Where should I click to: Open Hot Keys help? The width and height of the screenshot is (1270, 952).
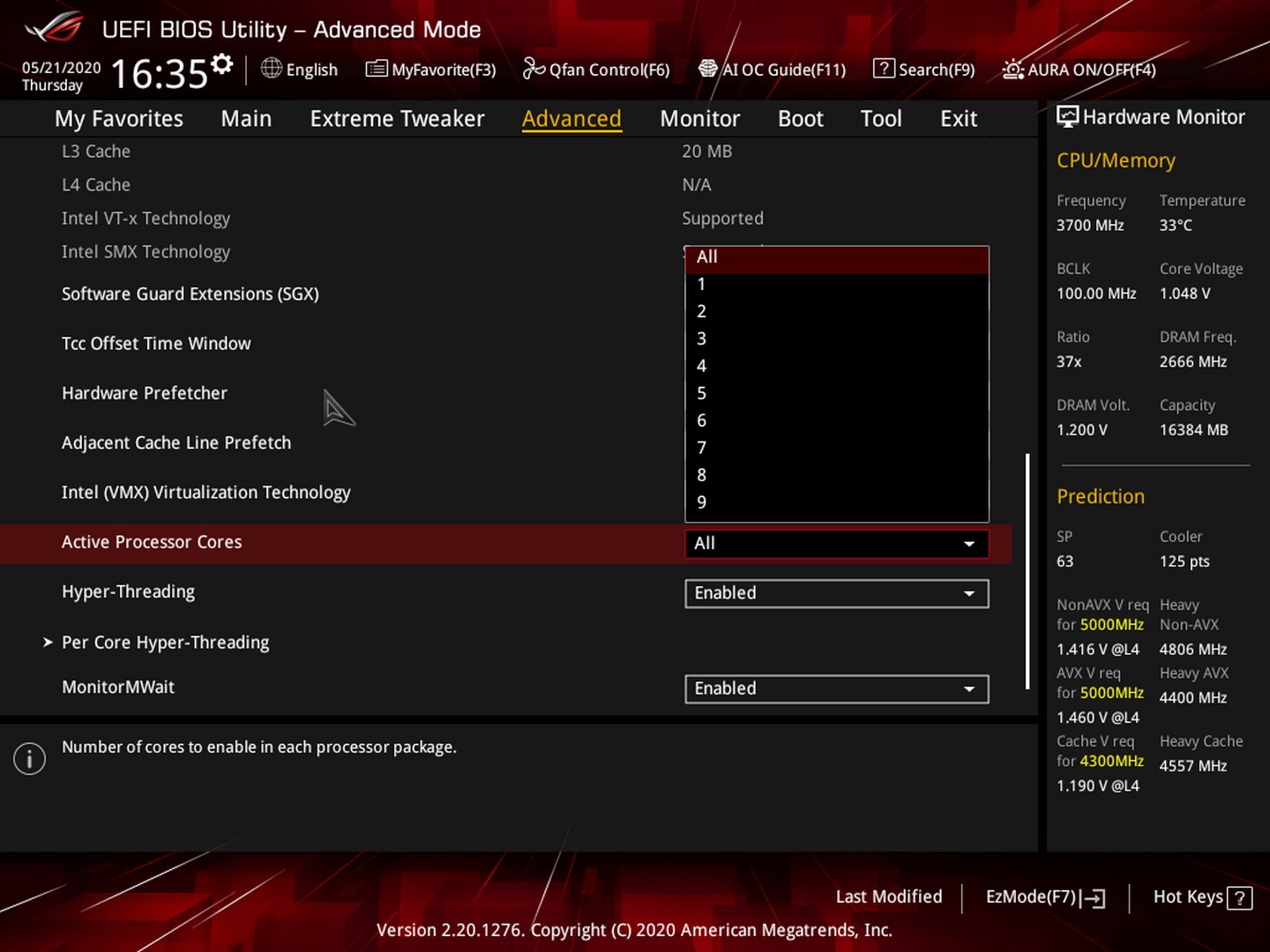1202,897
